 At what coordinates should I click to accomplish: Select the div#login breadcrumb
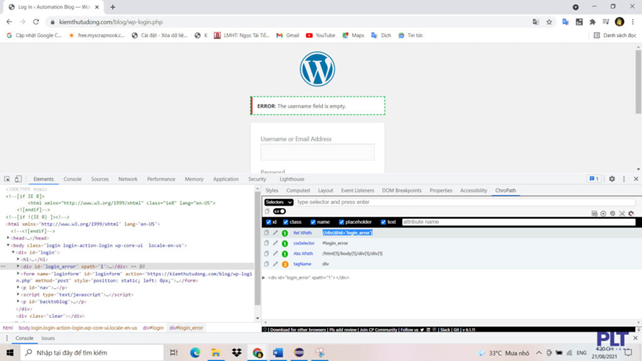click(153, 328)
